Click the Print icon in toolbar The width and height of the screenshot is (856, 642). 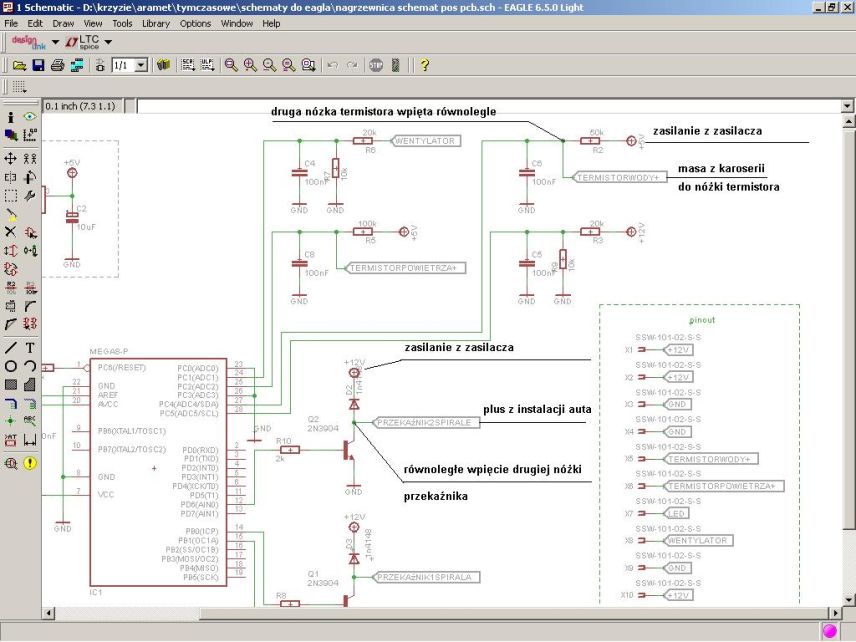click(58, 65)
